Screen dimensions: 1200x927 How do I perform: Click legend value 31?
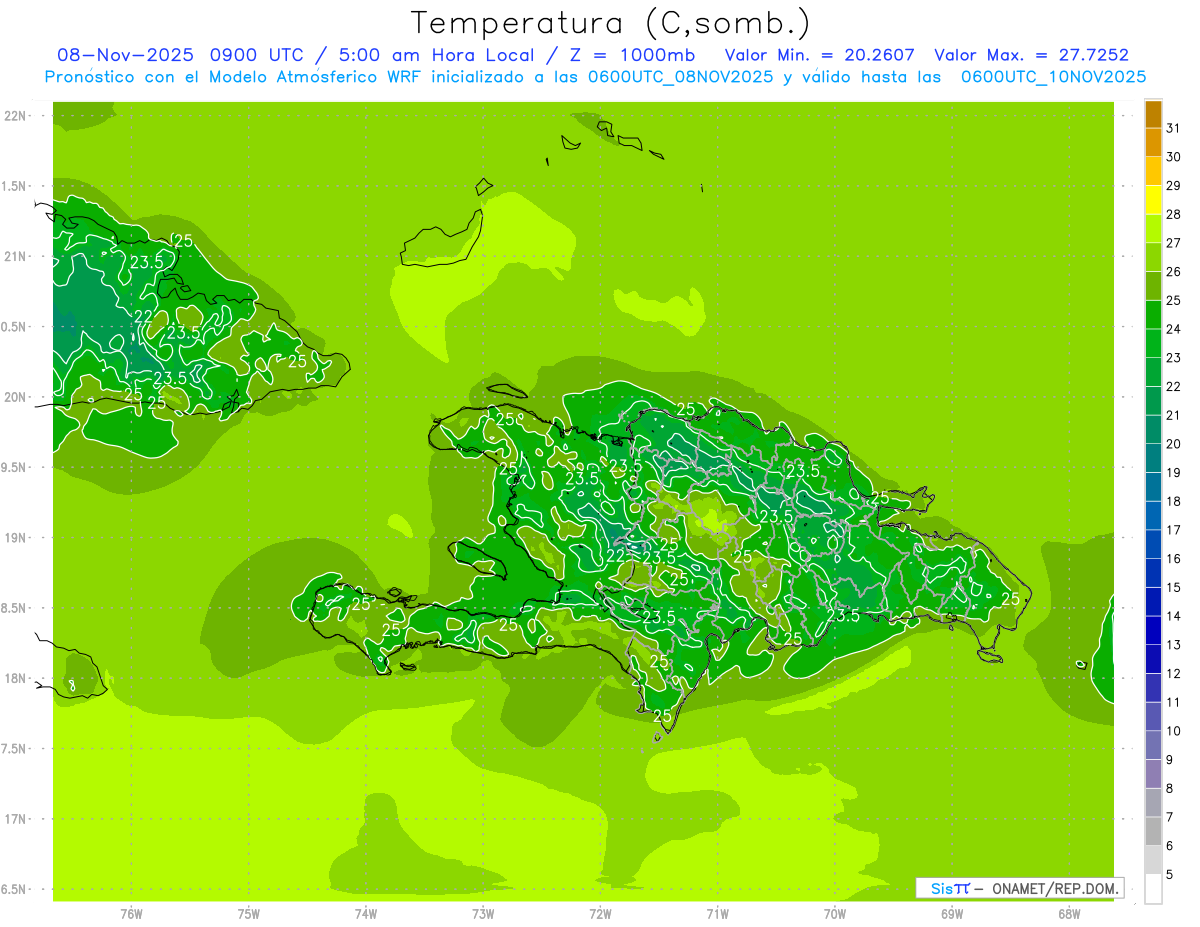(1173, 128)
